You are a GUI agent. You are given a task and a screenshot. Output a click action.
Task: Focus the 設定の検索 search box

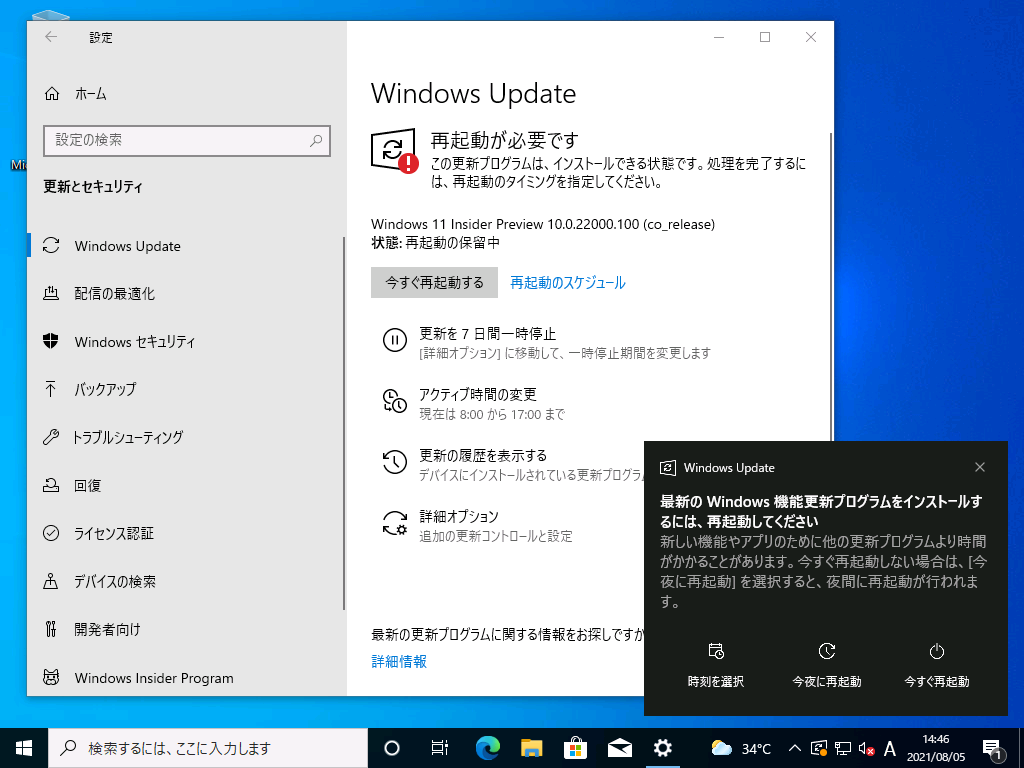(x=187, y=140)
